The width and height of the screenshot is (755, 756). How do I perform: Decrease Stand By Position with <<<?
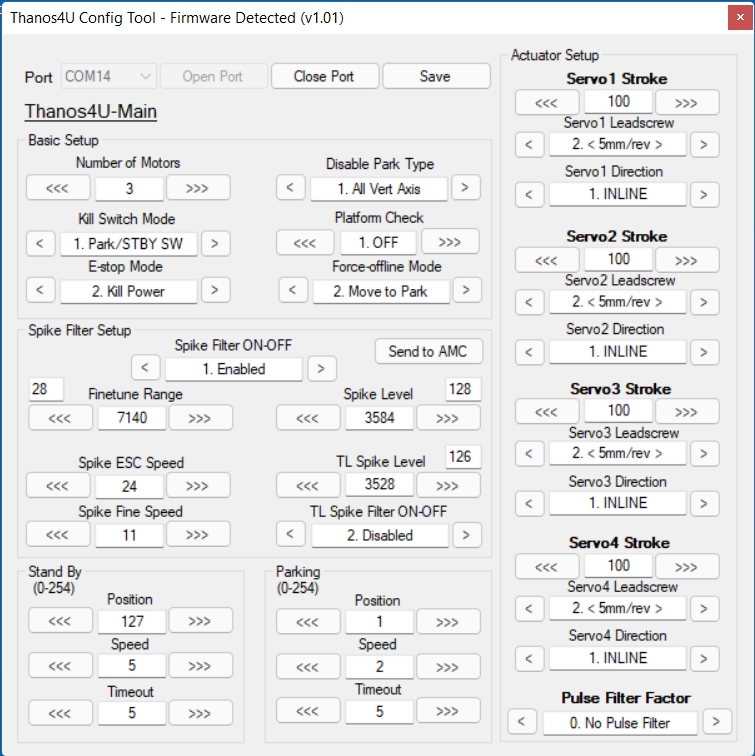(x=60, y=621)
